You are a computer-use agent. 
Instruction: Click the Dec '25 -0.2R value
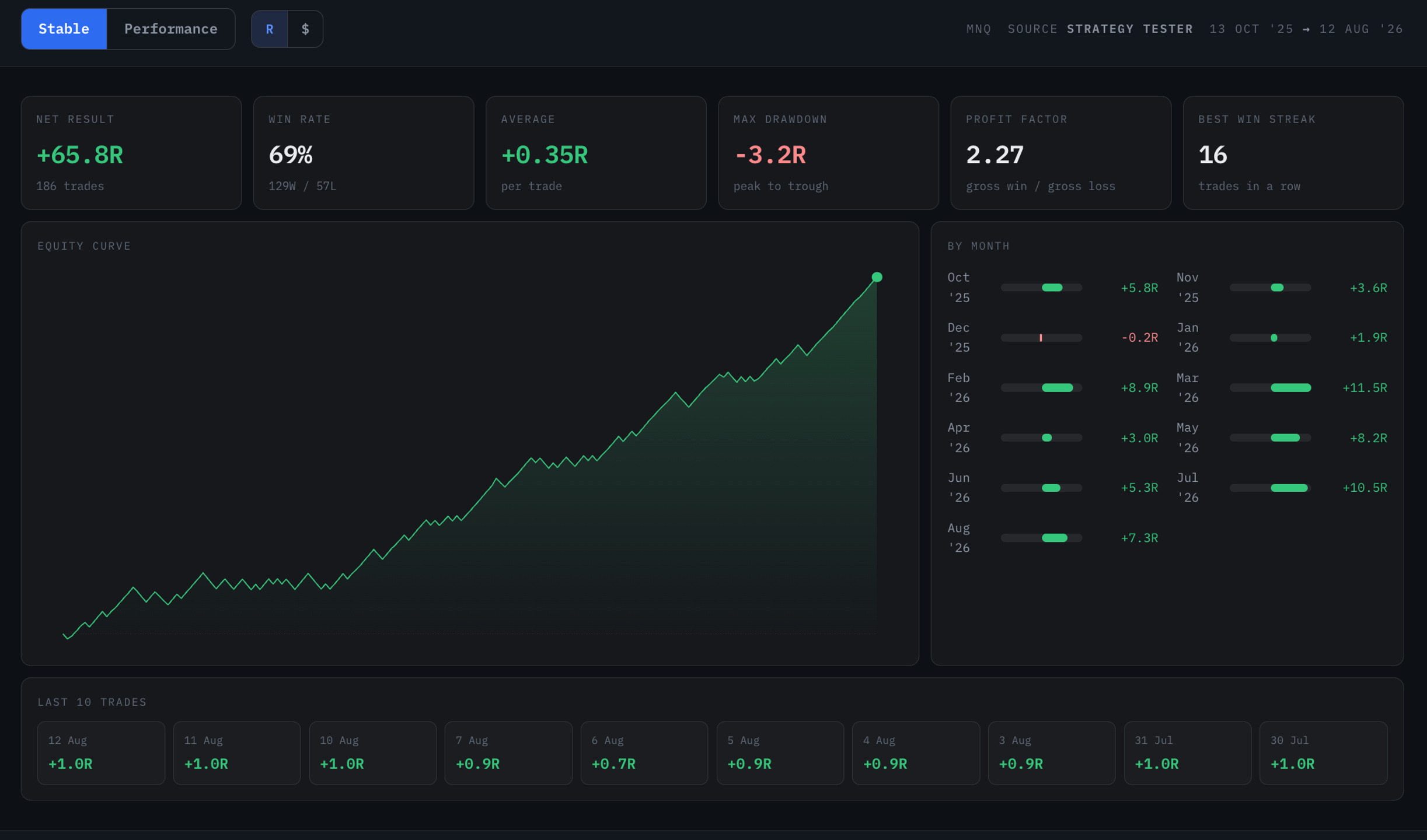point(1139,338)
